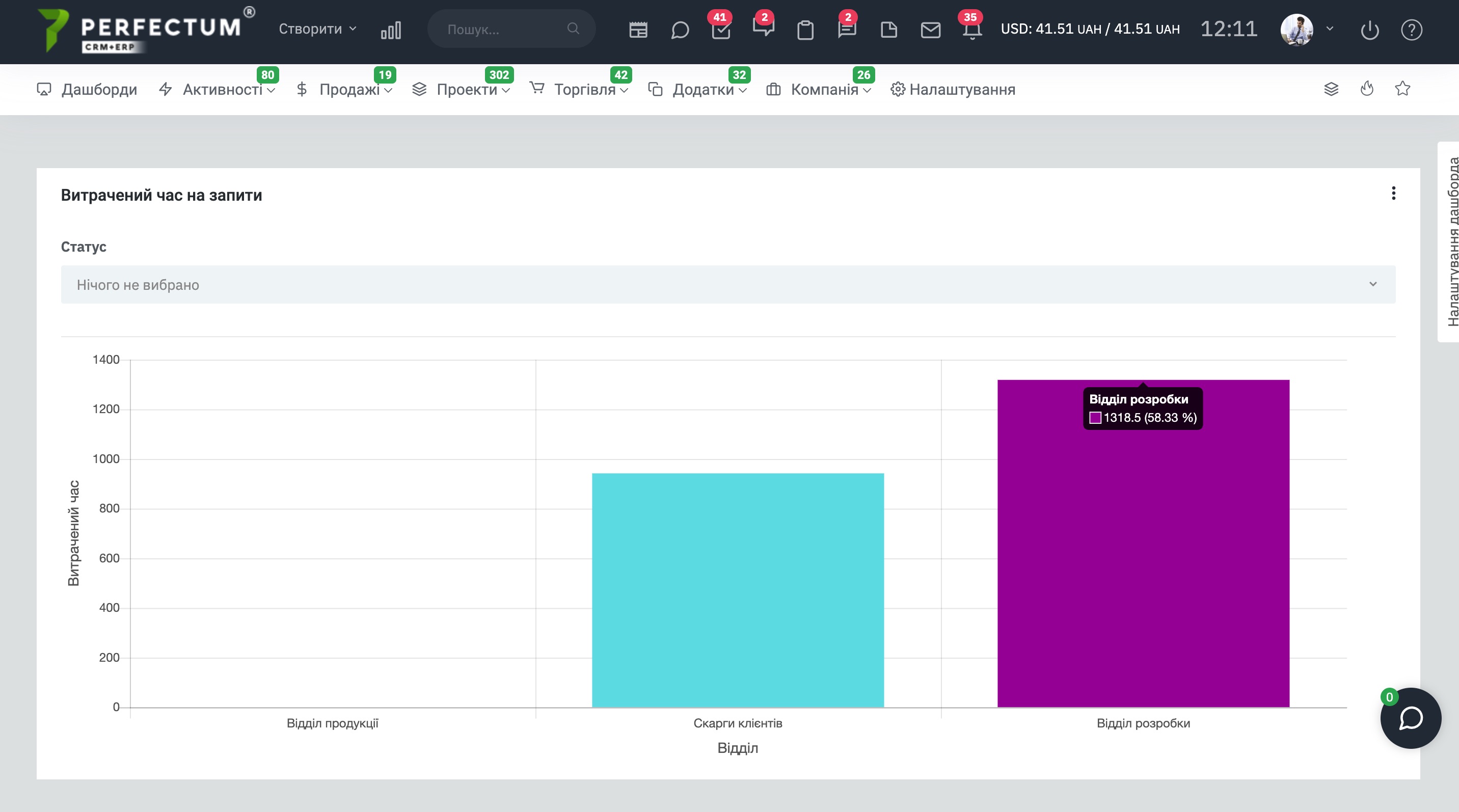
Task: Open the mail envelope icon
Action: point(930,30)
